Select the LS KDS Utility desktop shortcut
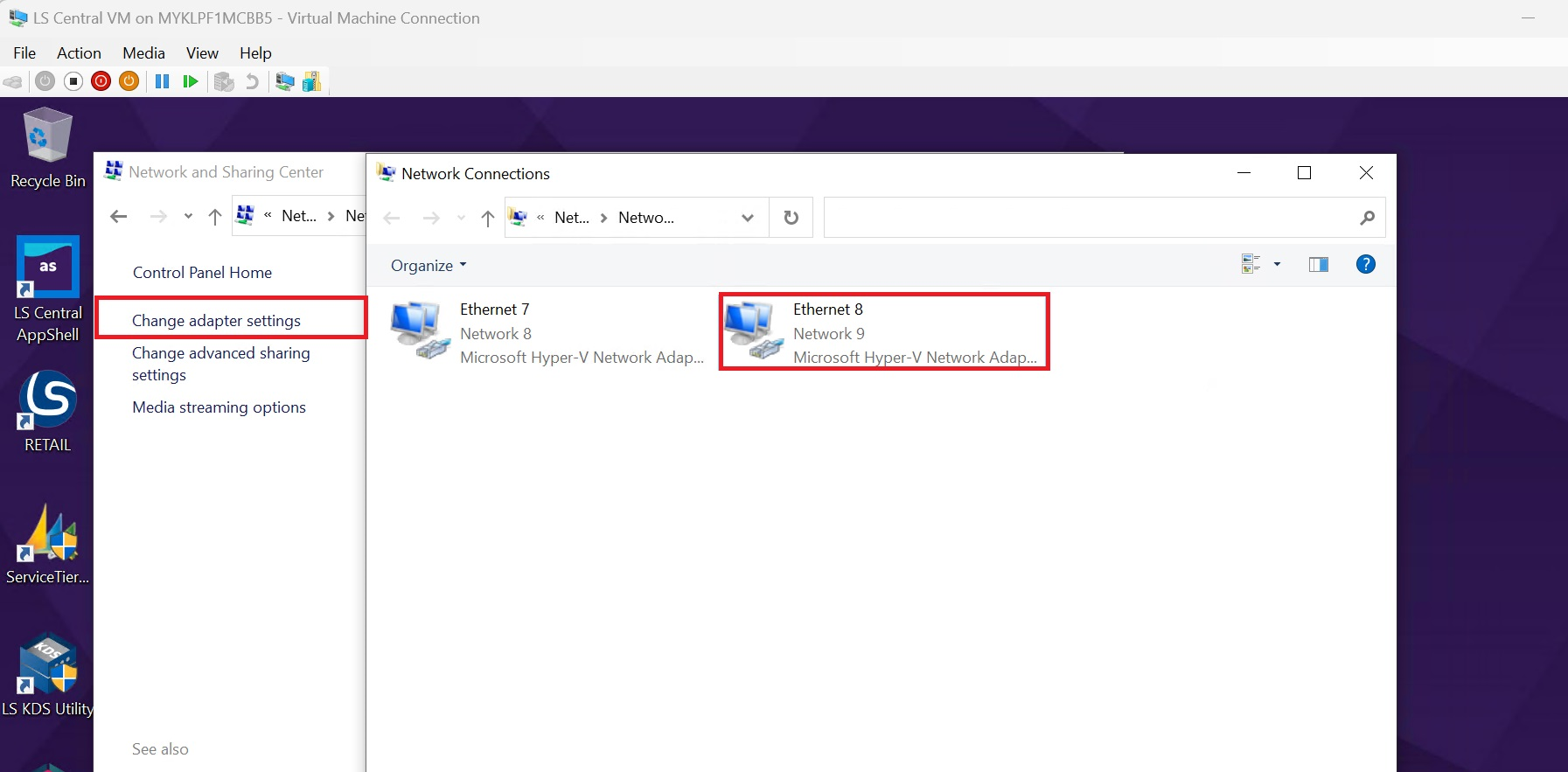This screenshot has height=772, width=1568. coord(48,675)
